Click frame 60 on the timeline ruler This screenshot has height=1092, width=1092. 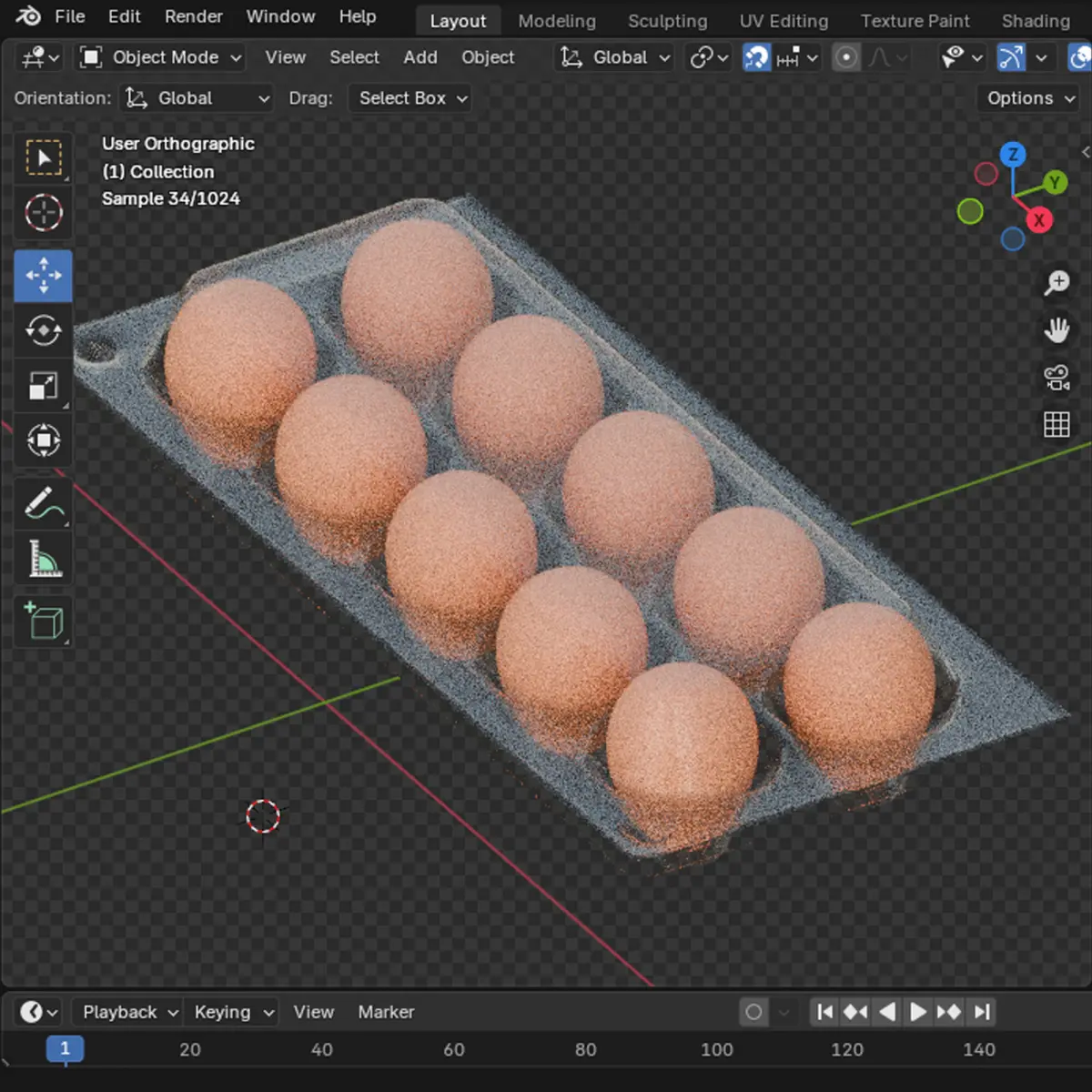pos(454,1049)
